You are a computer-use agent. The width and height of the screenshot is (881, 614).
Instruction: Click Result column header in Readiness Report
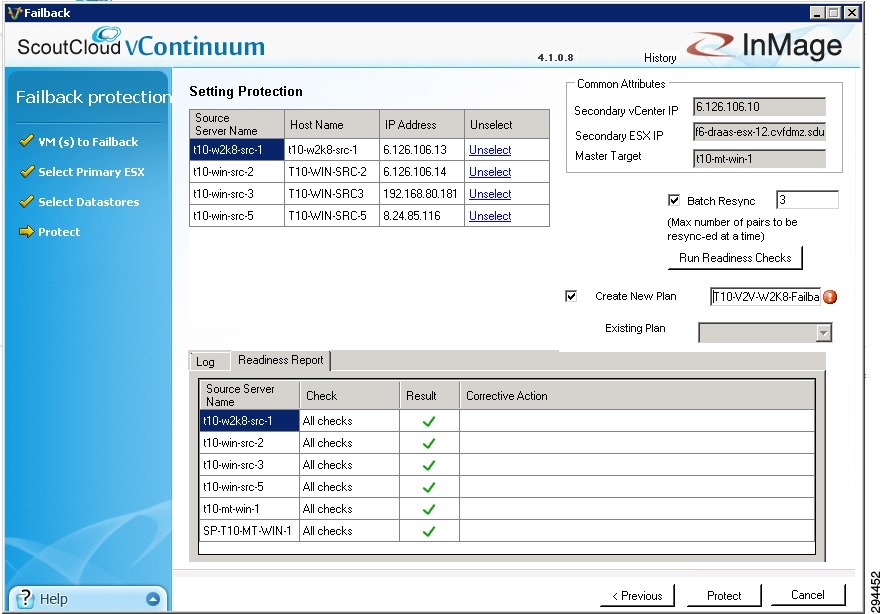(429, 395)
